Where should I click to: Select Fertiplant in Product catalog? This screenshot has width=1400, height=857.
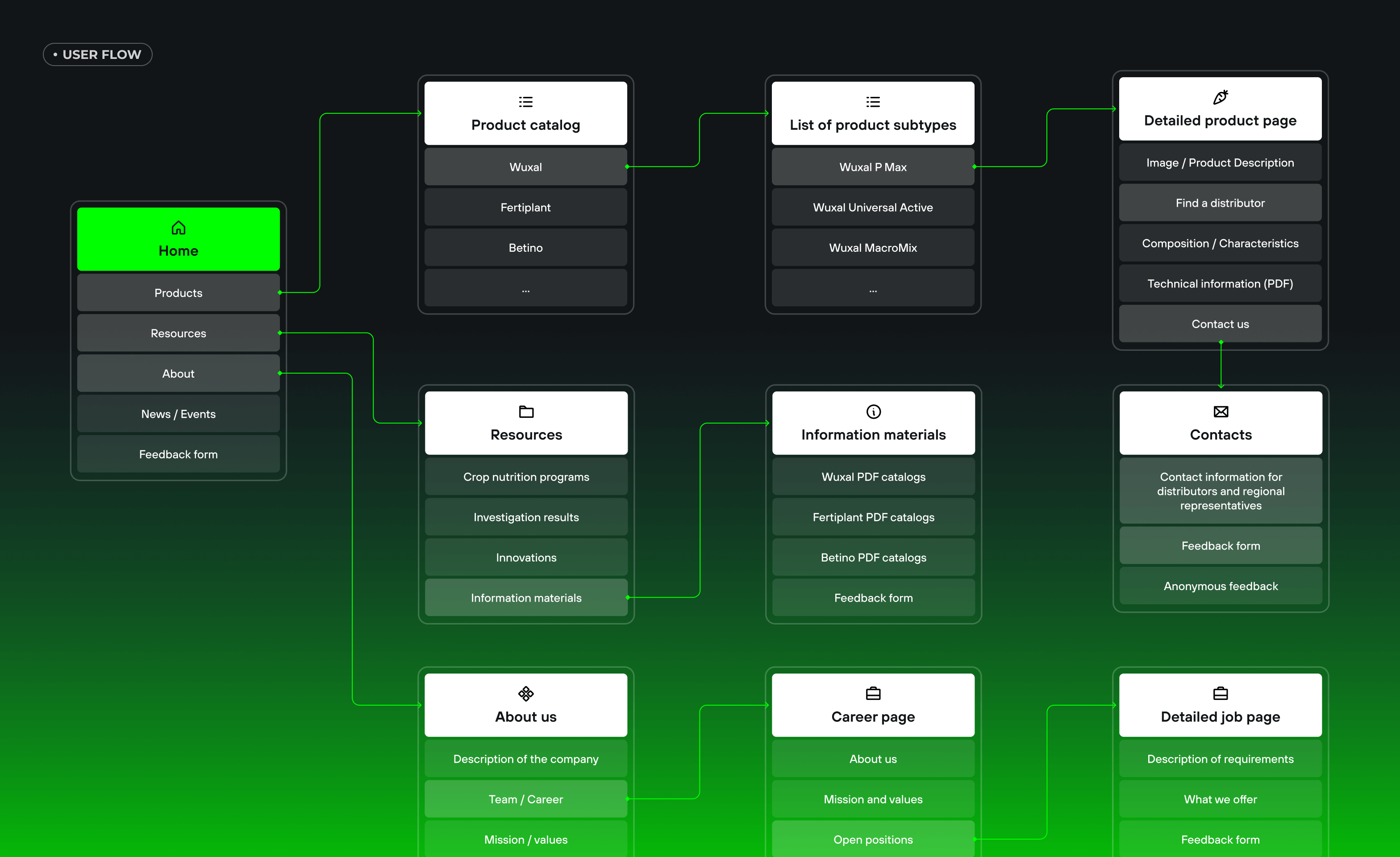525,207
